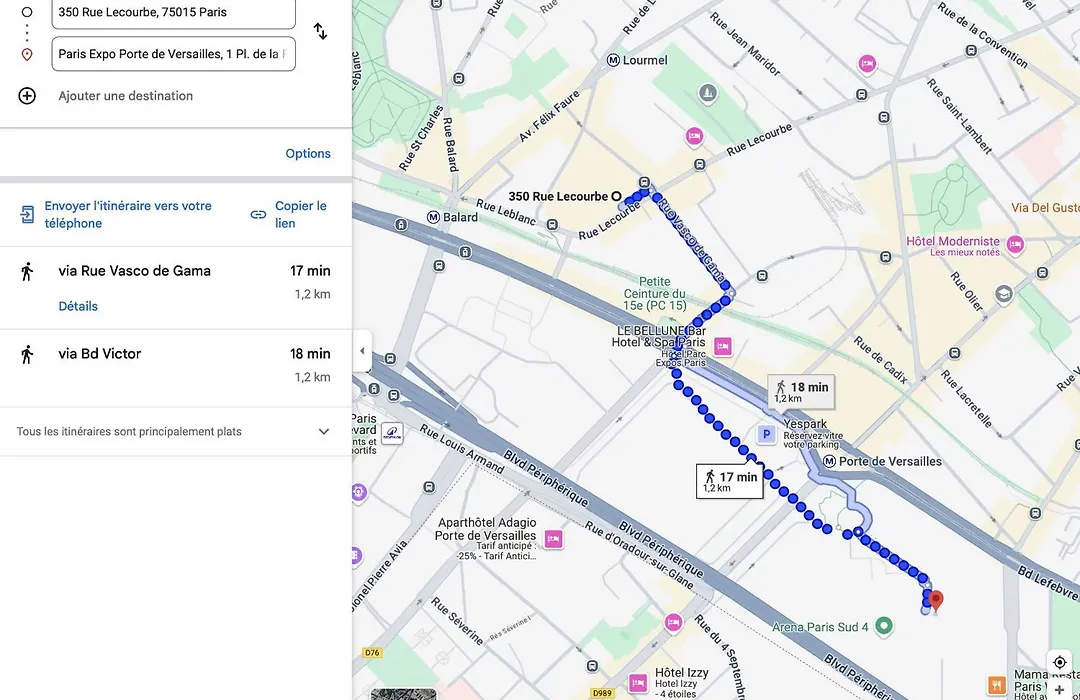
Task: Open the hotel pin near Rue Jean Maridor
Action: coord(867,64)
